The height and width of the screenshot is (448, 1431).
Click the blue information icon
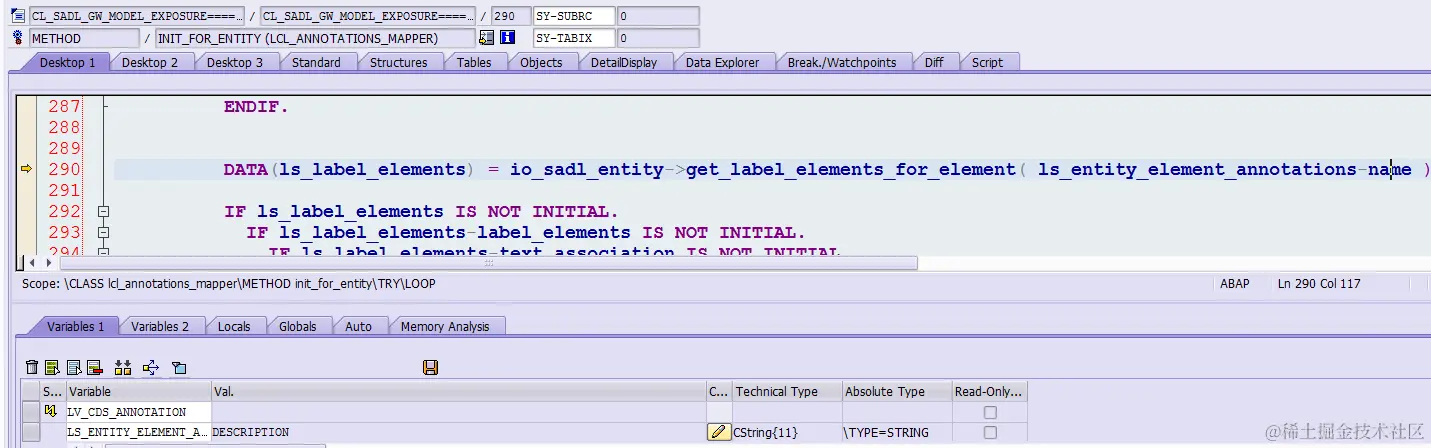coord(507,38)
